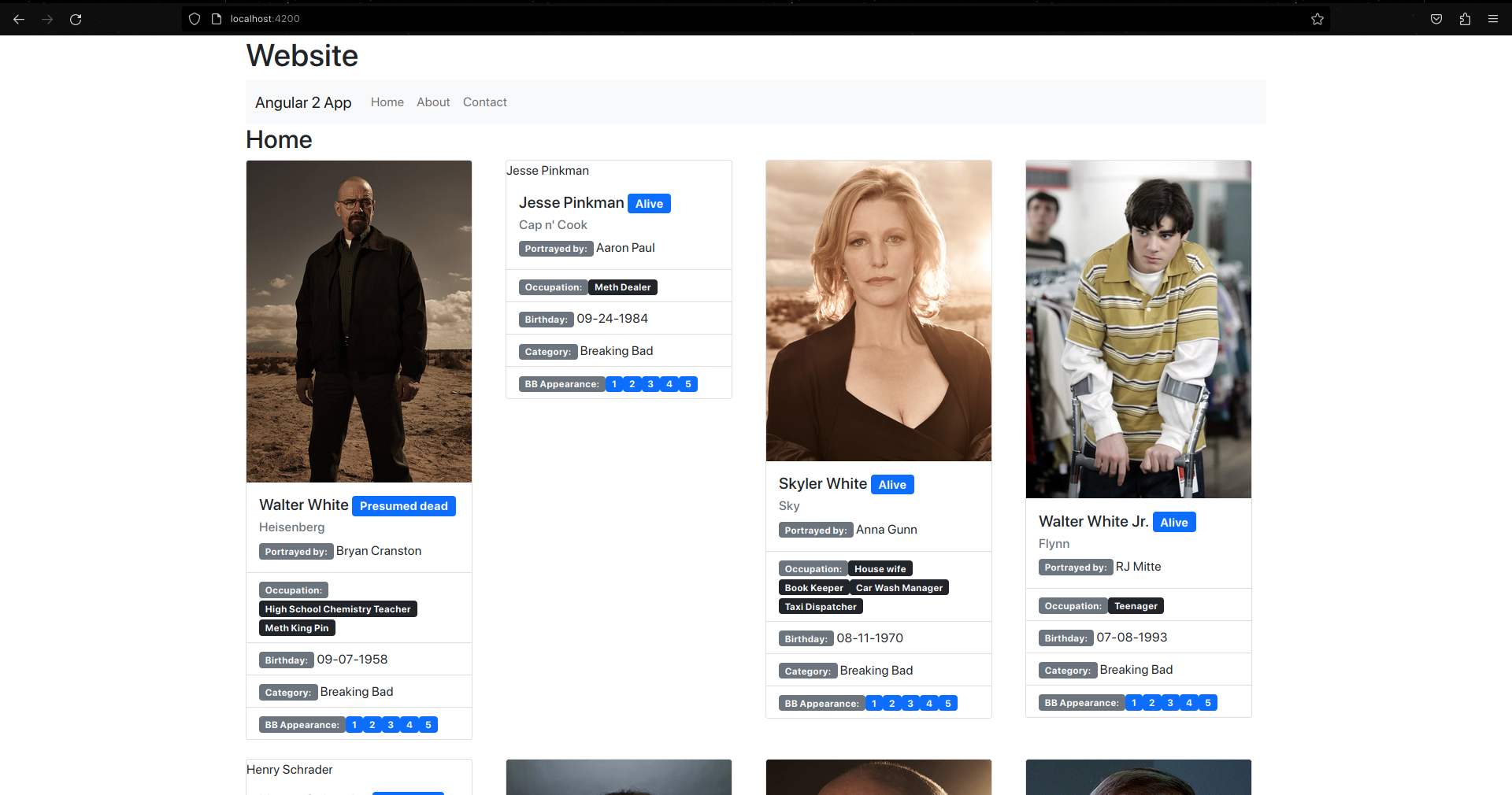Click the localhost:4200 address bar

coord(756,19)
